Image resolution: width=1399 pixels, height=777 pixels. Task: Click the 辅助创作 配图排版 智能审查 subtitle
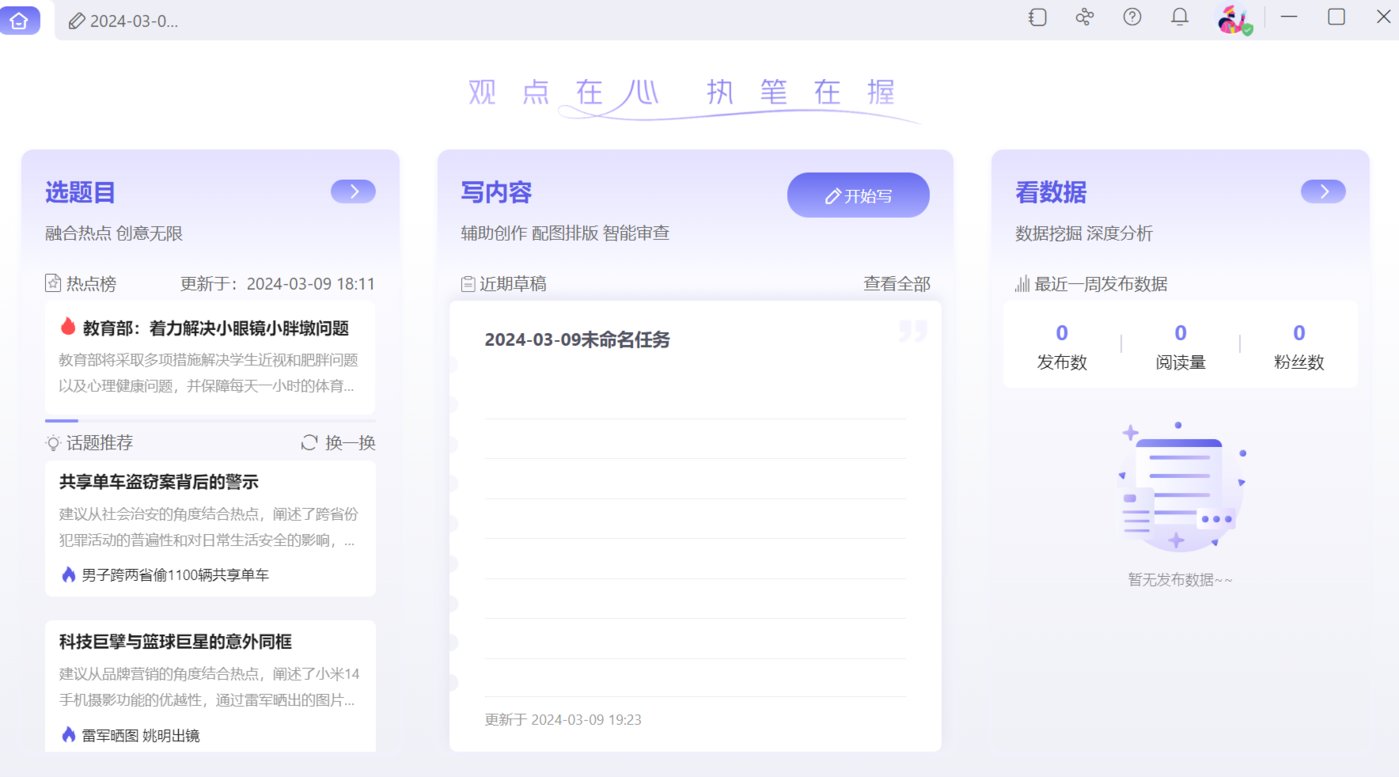565,234
